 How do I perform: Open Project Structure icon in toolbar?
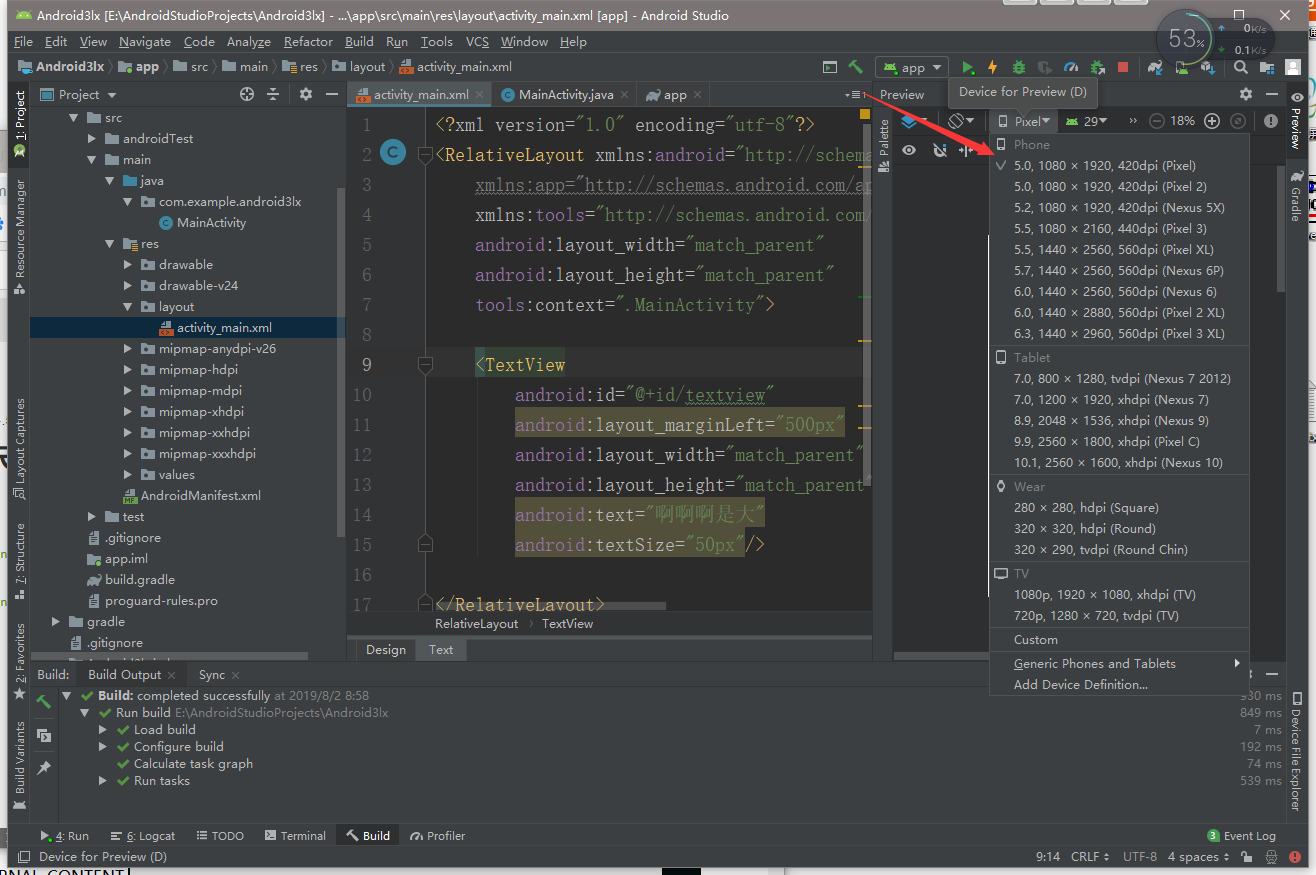[1267, 67]
